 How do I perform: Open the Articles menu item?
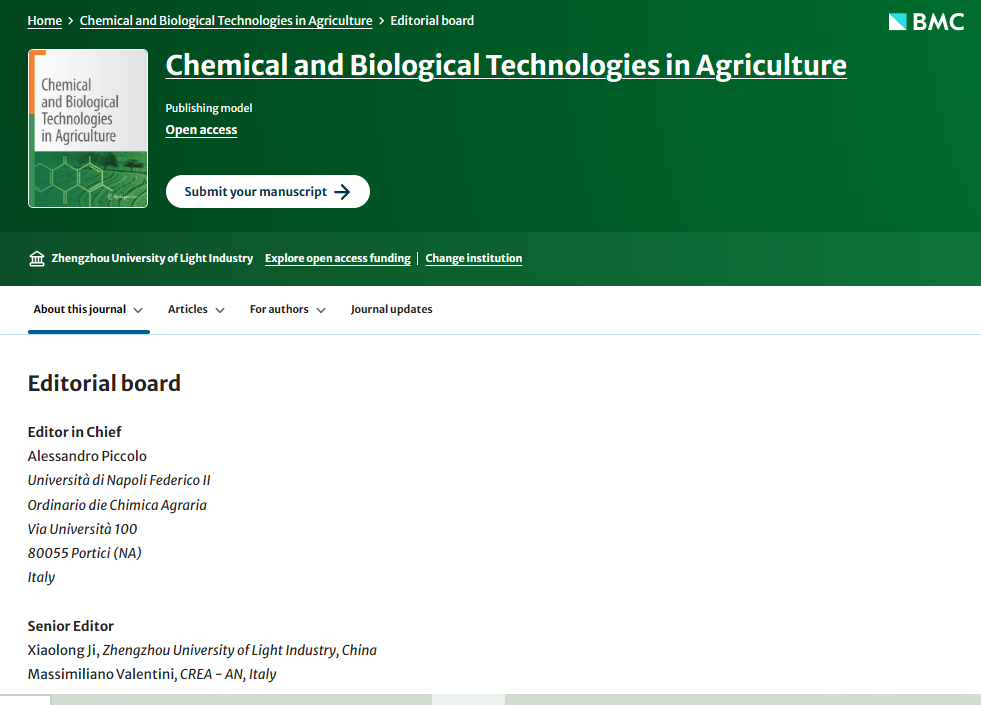coord(188,310)
